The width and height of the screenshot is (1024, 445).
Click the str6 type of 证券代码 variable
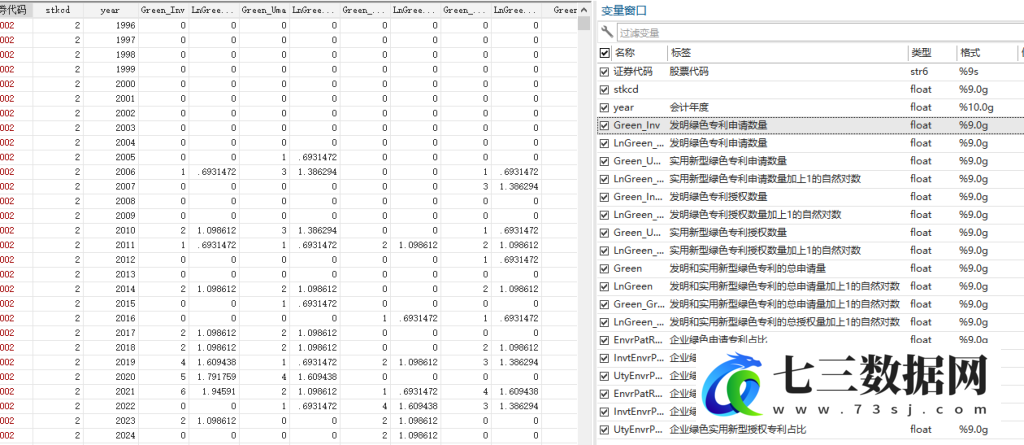pos(919,71)
